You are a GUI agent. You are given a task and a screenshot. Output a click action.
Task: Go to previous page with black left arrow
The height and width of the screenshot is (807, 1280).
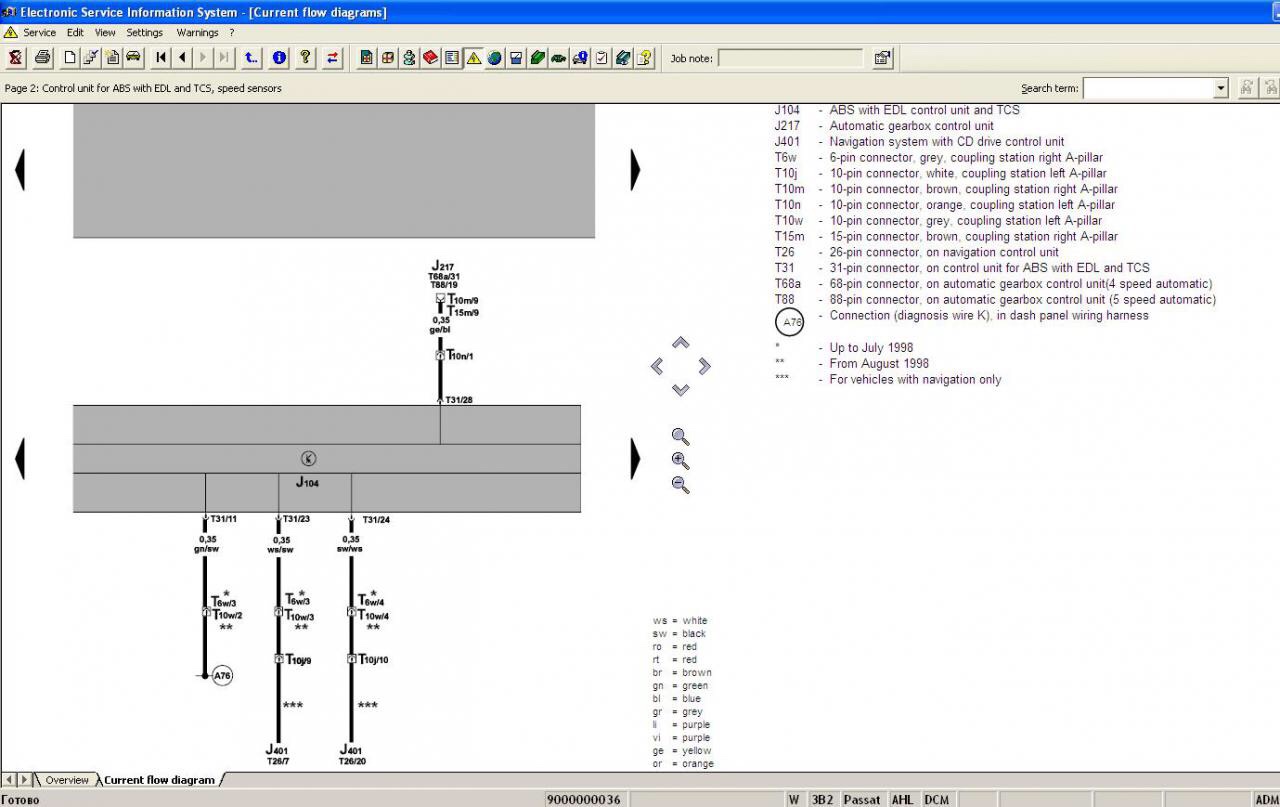point(182,58)
